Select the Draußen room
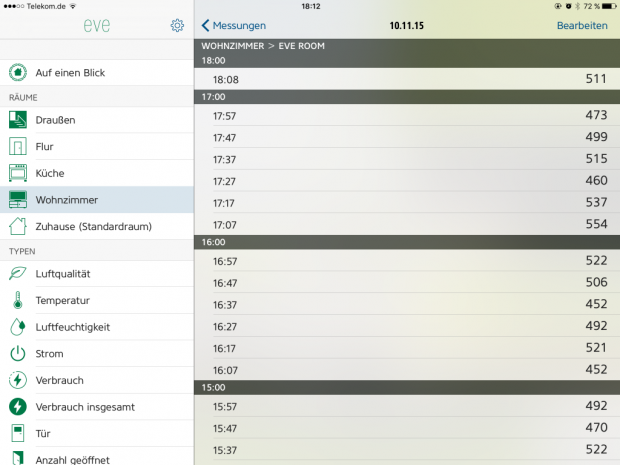This screenshot has width=620, height=465. pos(97,120)
